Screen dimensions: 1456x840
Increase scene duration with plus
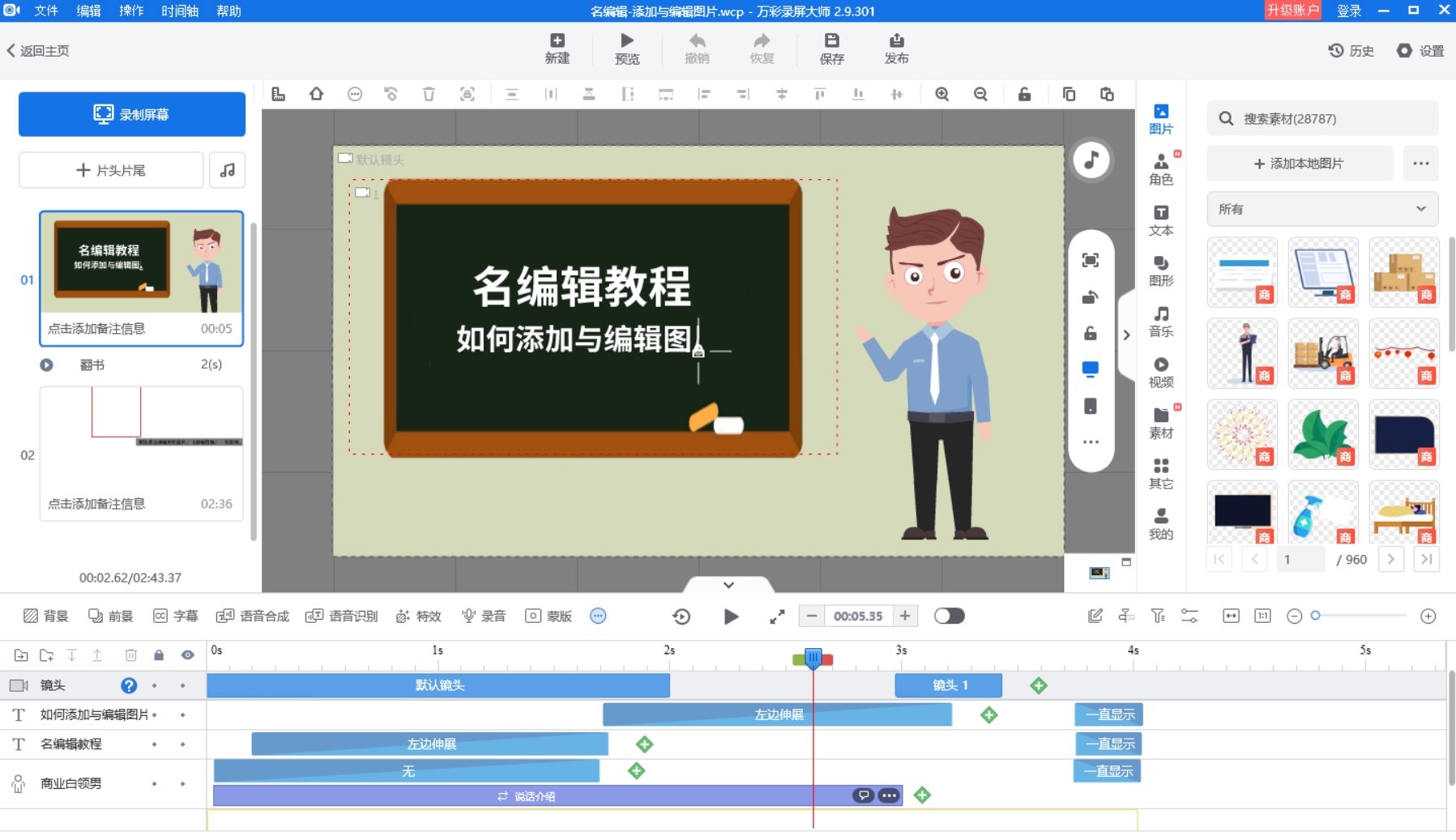point(905,616)
